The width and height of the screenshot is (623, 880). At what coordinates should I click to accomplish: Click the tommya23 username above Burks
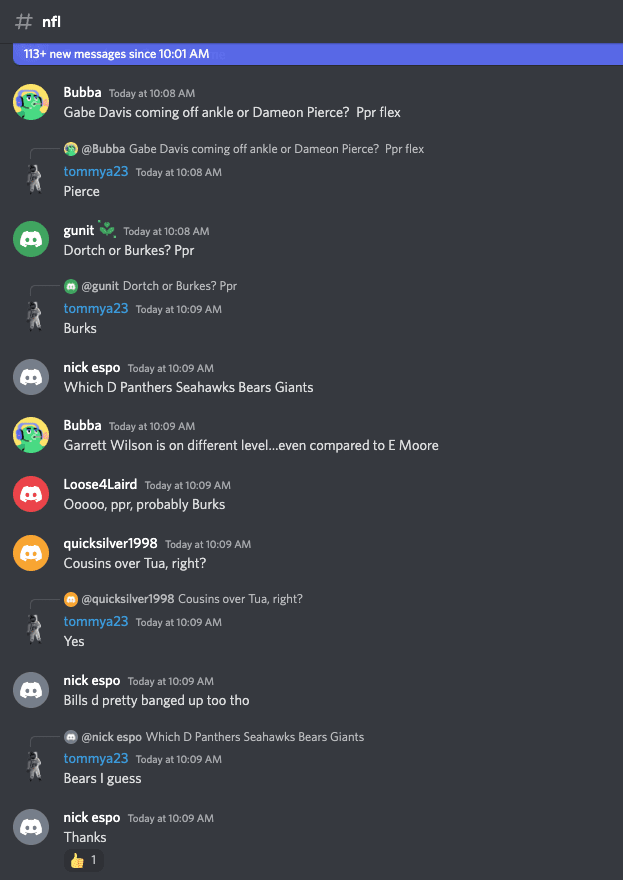tap(96, 308)
